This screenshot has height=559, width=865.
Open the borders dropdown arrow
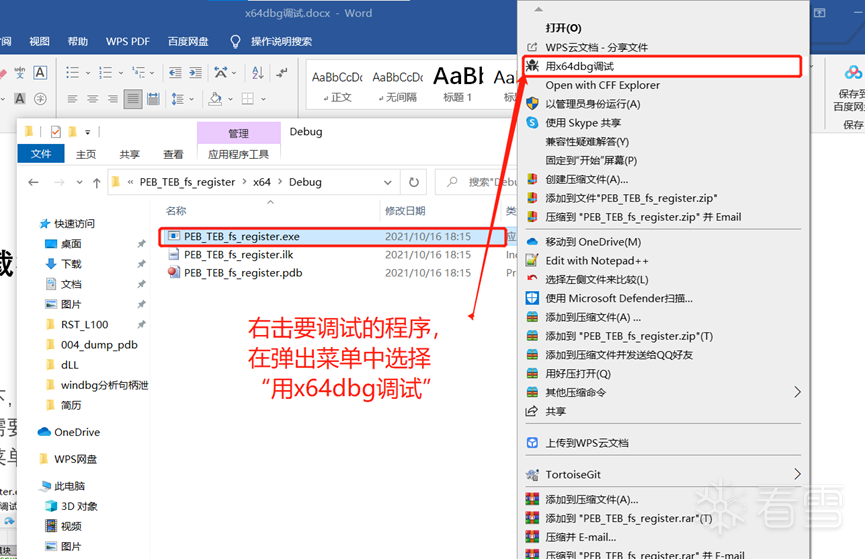click(263, 99)
